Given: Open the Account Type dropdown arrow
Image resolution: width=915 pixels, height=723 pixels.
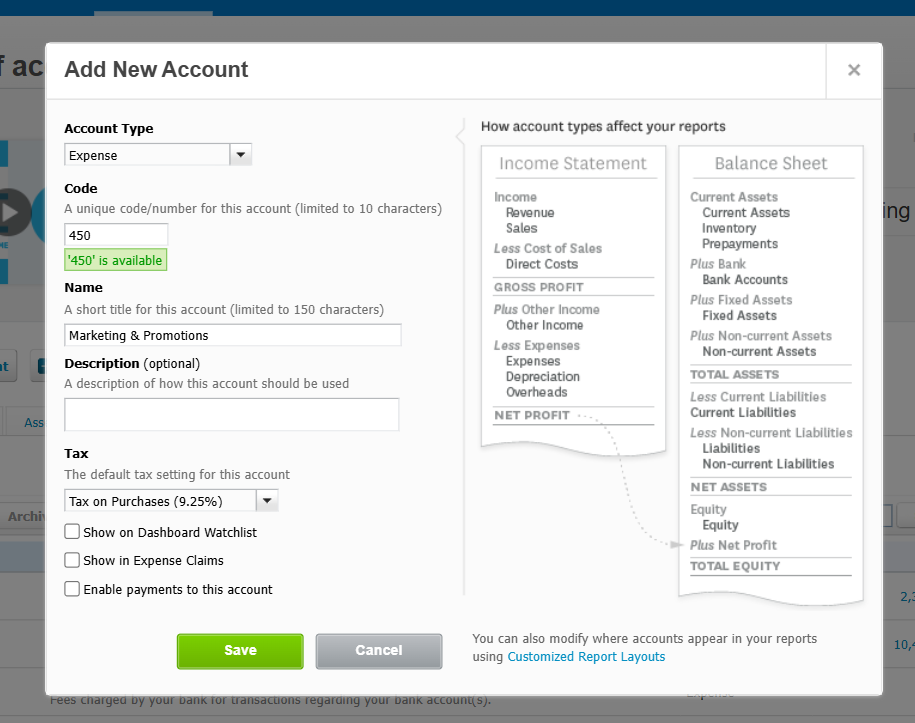Looking at the screenshot, I should point(240,155).
